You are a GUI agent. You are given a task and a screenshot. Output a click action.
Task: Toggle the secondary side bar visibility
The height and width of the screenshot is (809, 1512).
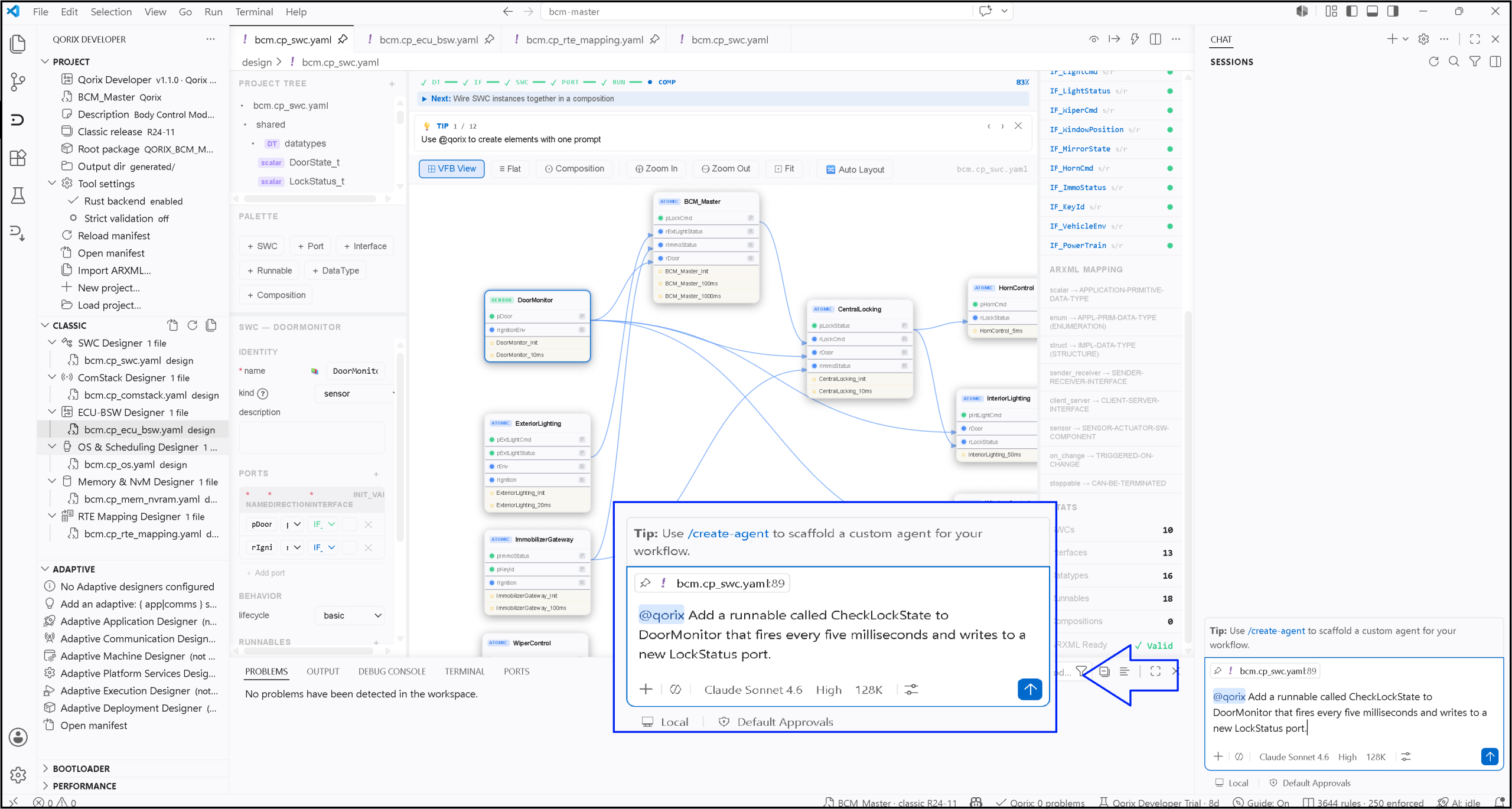click(x=1393, y=11)
